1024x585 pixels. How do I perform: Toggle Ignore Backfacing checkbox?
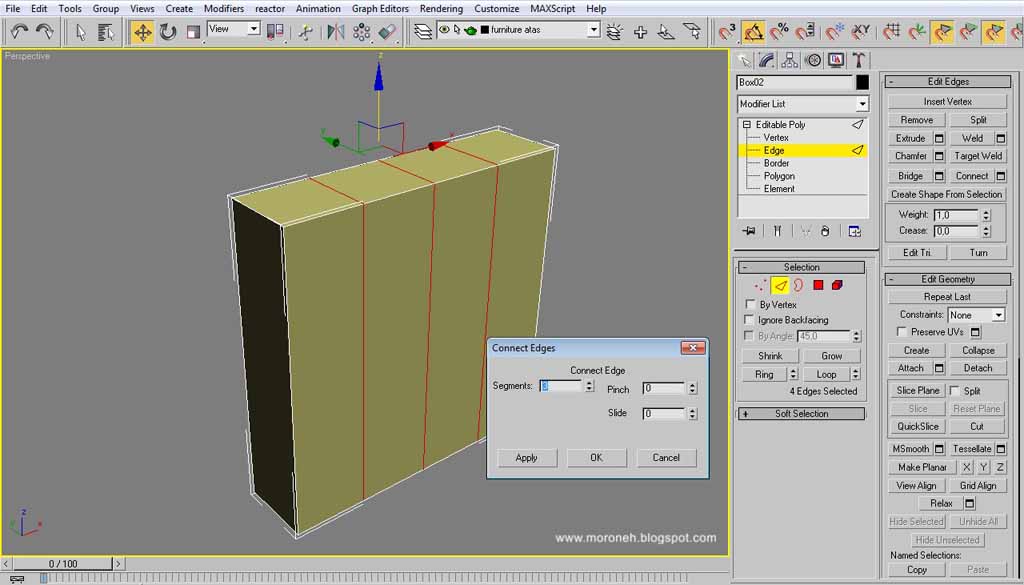point(750,320)
